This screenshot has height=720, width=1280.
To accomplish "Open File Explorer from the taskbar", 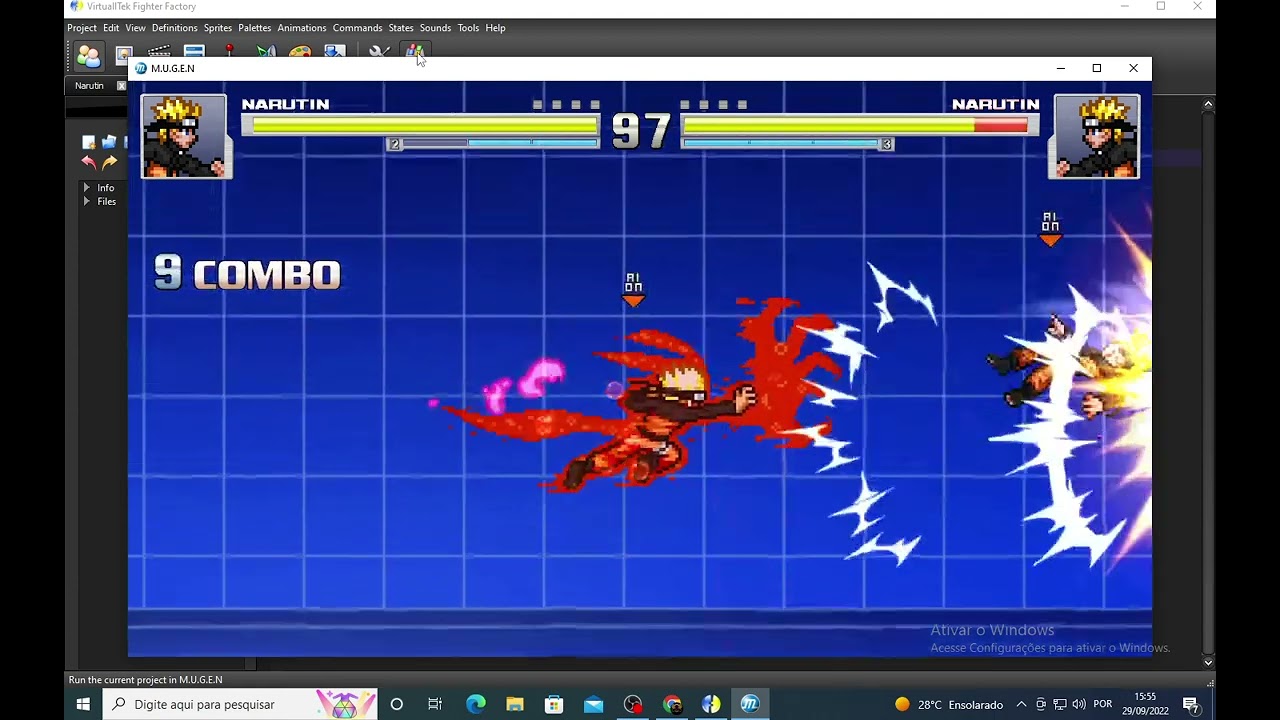I will pos(514,704).
